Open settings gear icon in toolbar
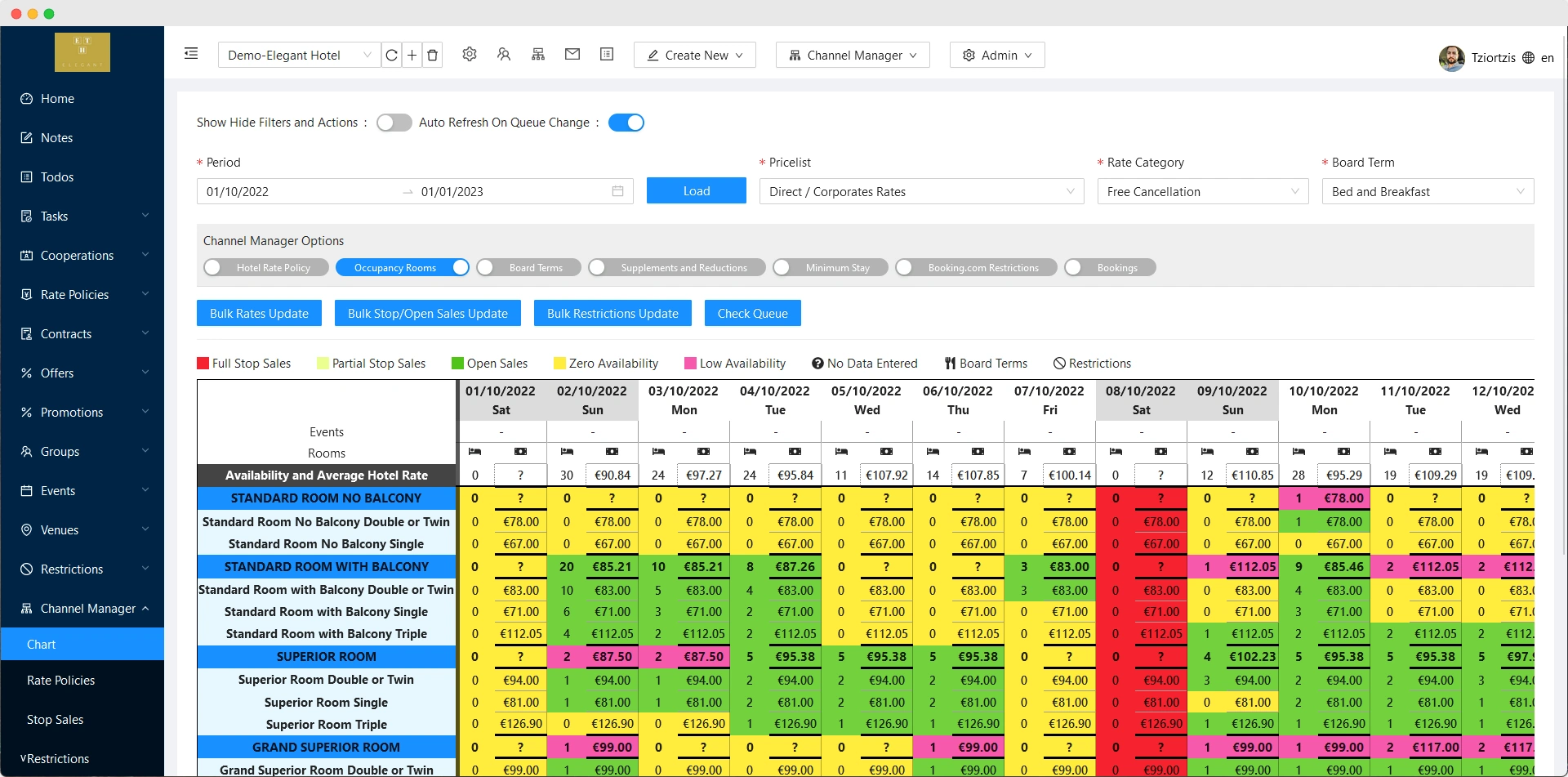This screenshot has width=1568, height=777. (x=470, y=54)
